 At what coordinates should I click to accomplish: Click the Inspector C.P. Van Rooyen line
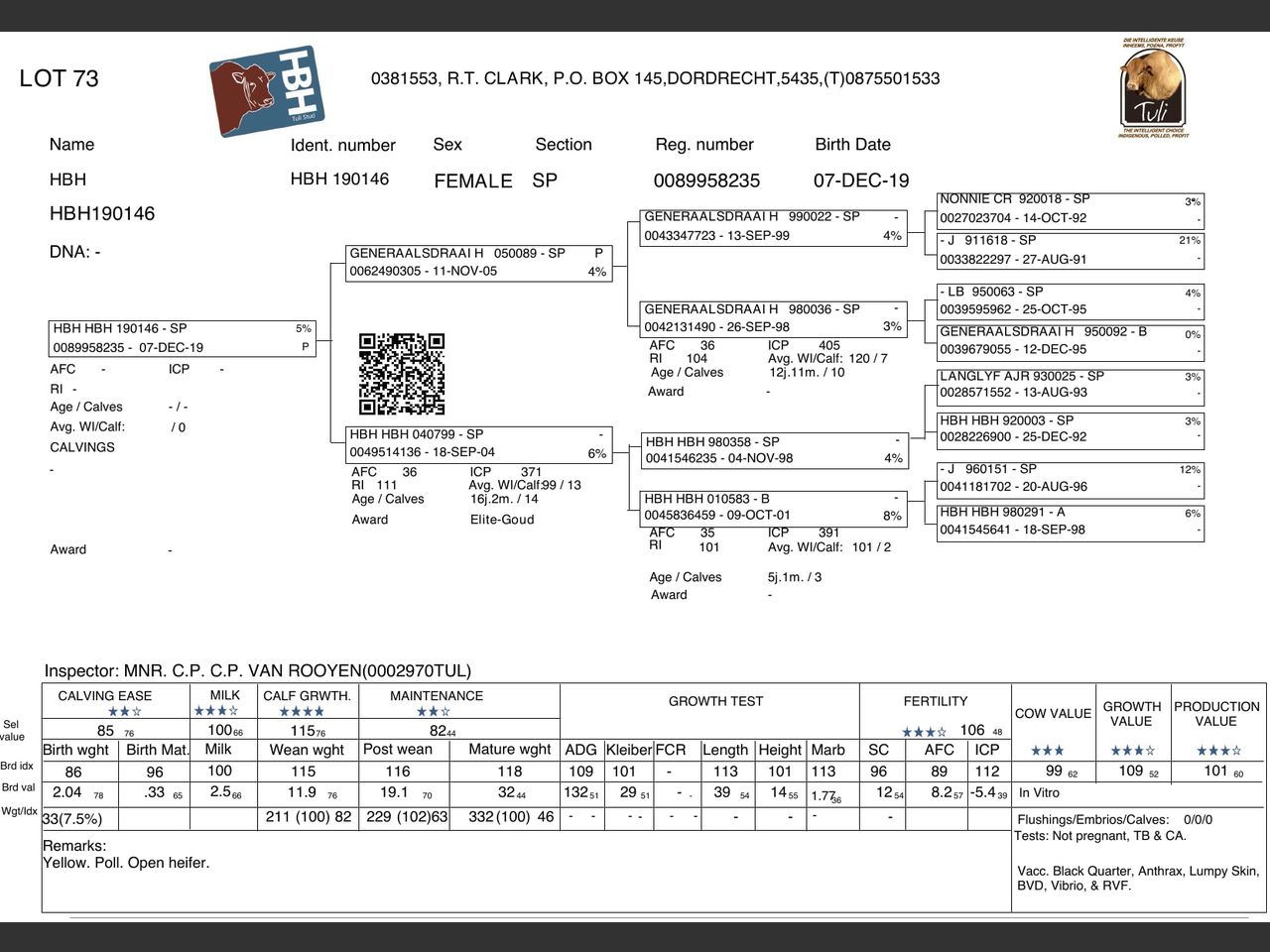[258, 671]
